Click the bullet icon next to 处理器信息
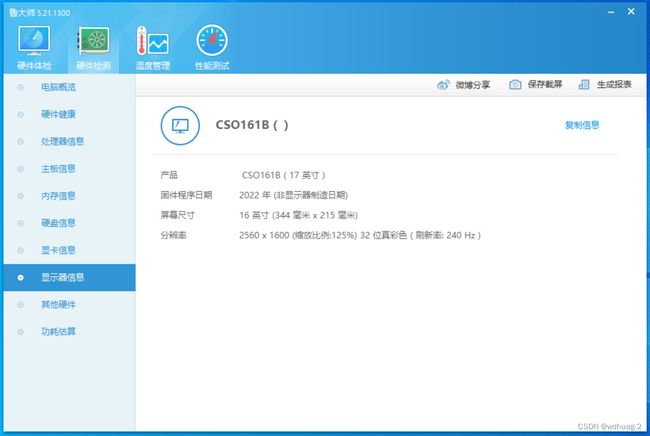The image size is (650, 436). click(20, 142)
